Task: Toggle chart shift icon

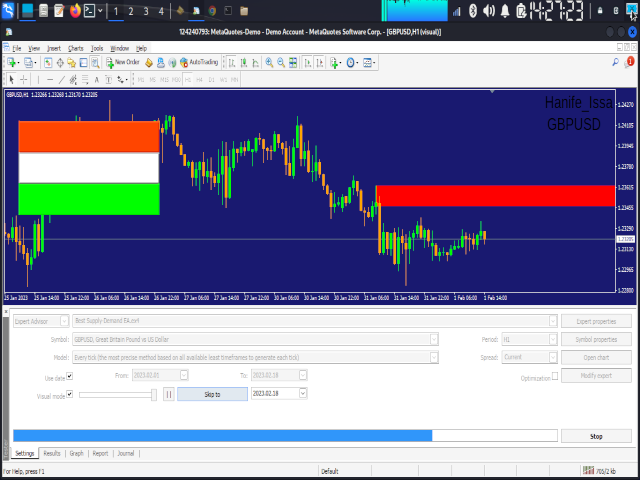Action: [x=320, y=62]
